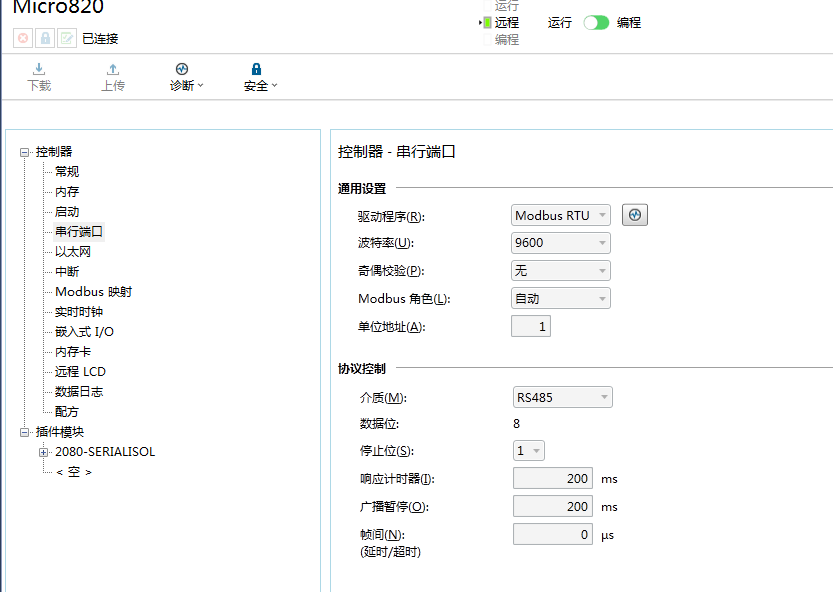Toggle the 运行/编程 mode switch

click(x=596, y=23)
